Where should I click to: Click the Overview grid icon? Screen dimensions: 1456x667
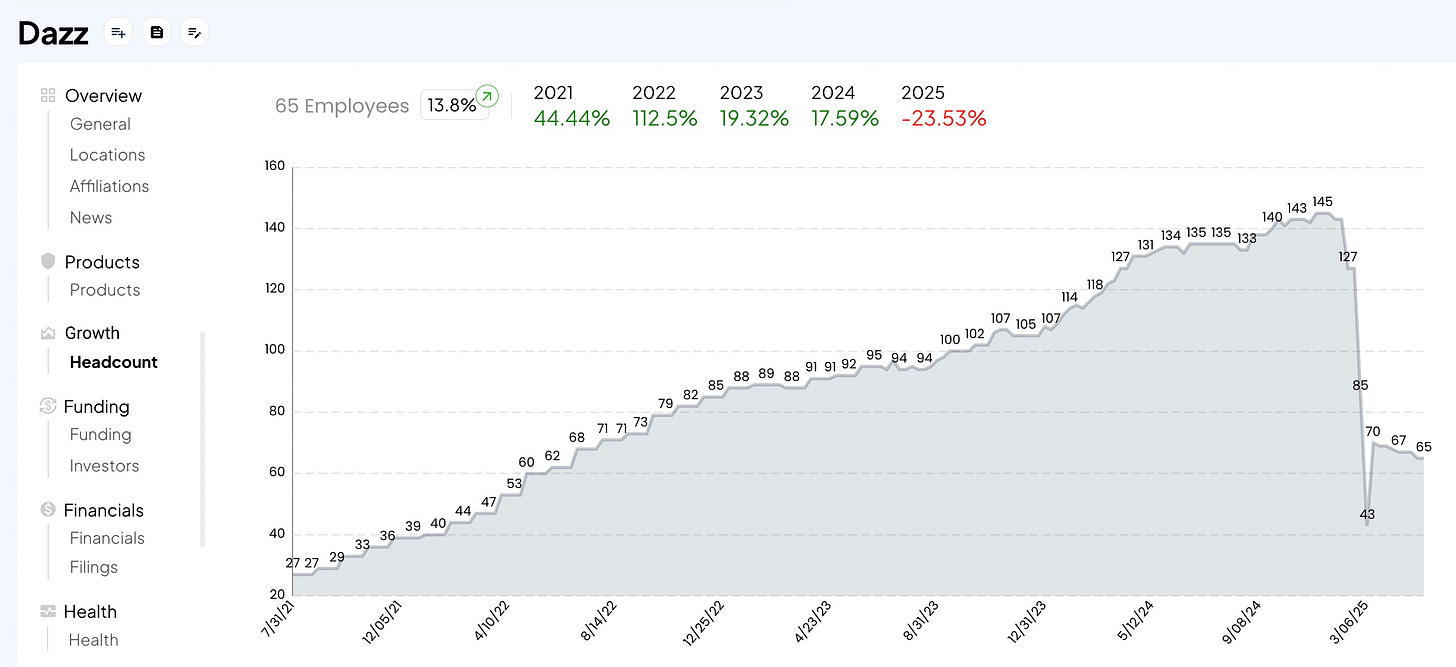tap(47, 95)
